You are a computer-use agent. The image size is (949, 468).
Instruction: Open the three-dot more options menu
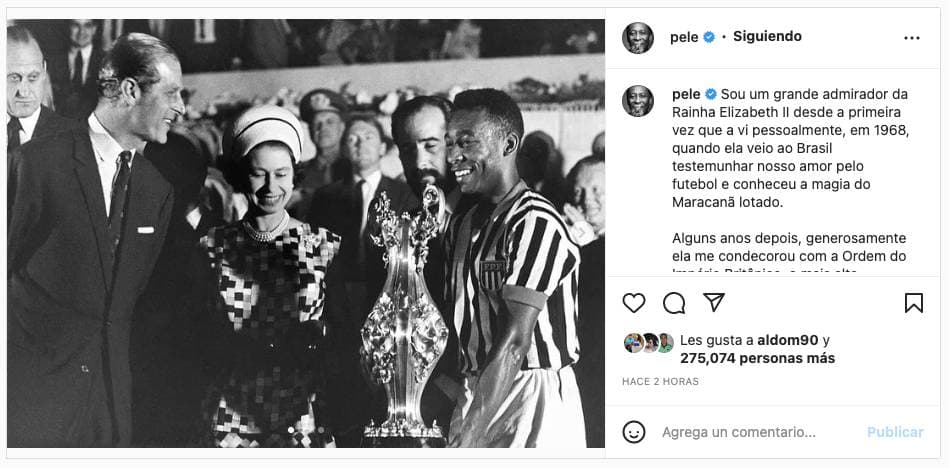click(911, 38)
